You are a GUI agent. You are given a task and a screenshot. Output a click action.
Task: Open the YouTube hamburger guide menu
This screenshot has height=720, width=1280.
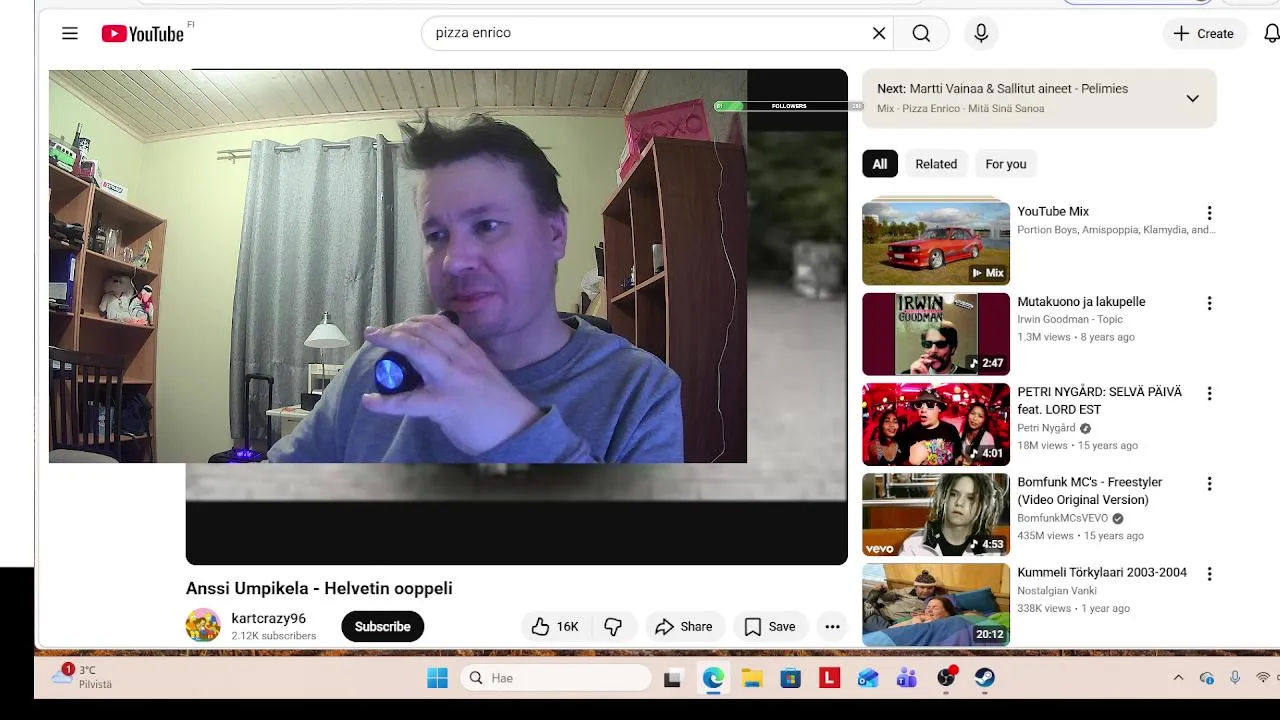tap(70, 33)
